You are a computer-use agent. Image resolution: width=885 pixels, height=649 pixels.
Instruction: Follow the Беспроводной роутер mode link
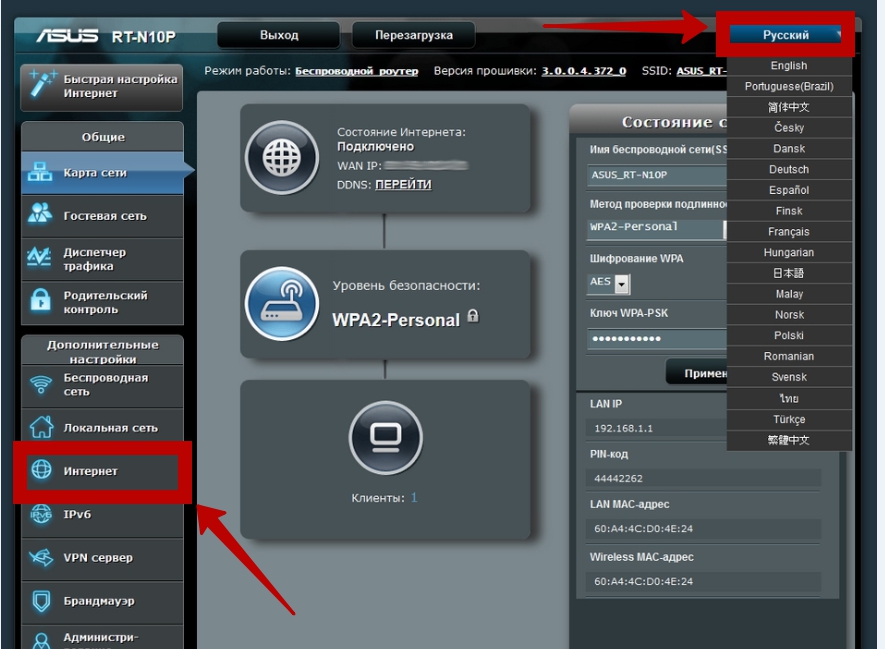point(357,71)
